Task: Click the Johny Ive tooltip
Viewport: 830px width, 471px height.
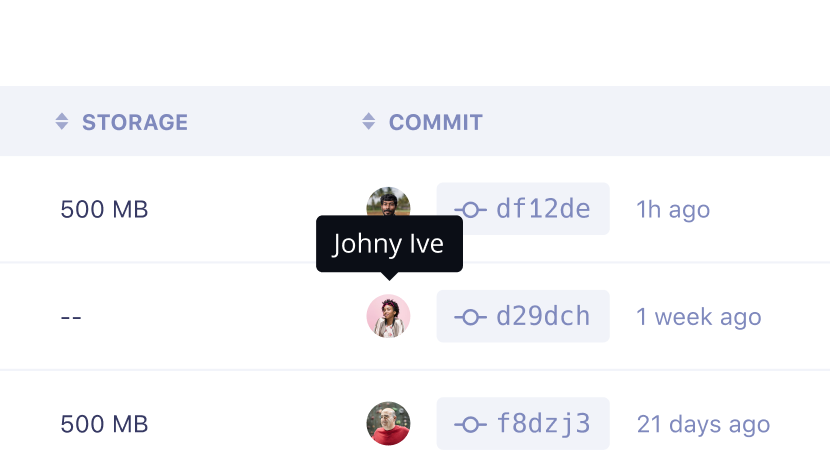Action: [389, 244]
